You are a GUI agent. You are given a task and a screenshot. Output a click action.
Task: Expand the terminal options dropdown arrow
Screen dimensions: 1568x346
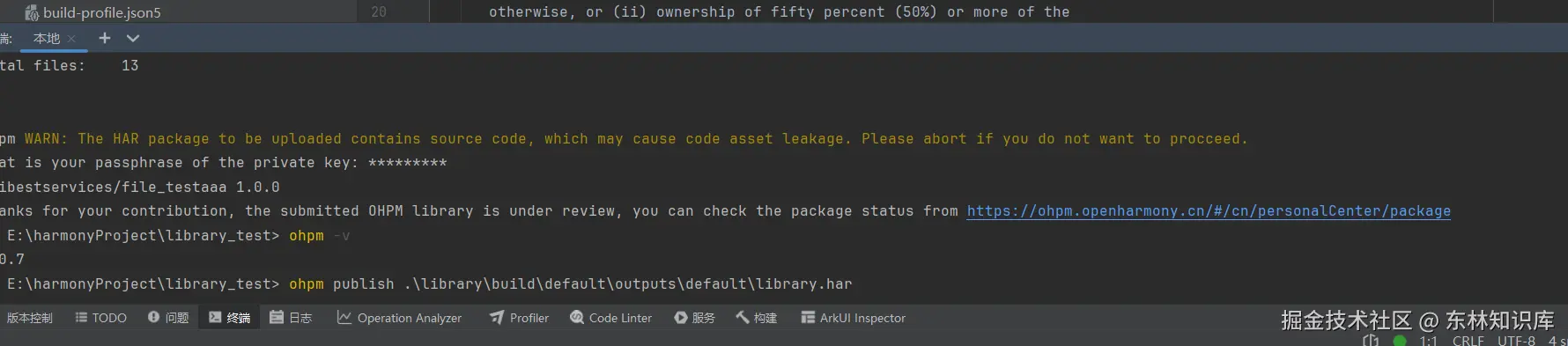coord(133,38)
